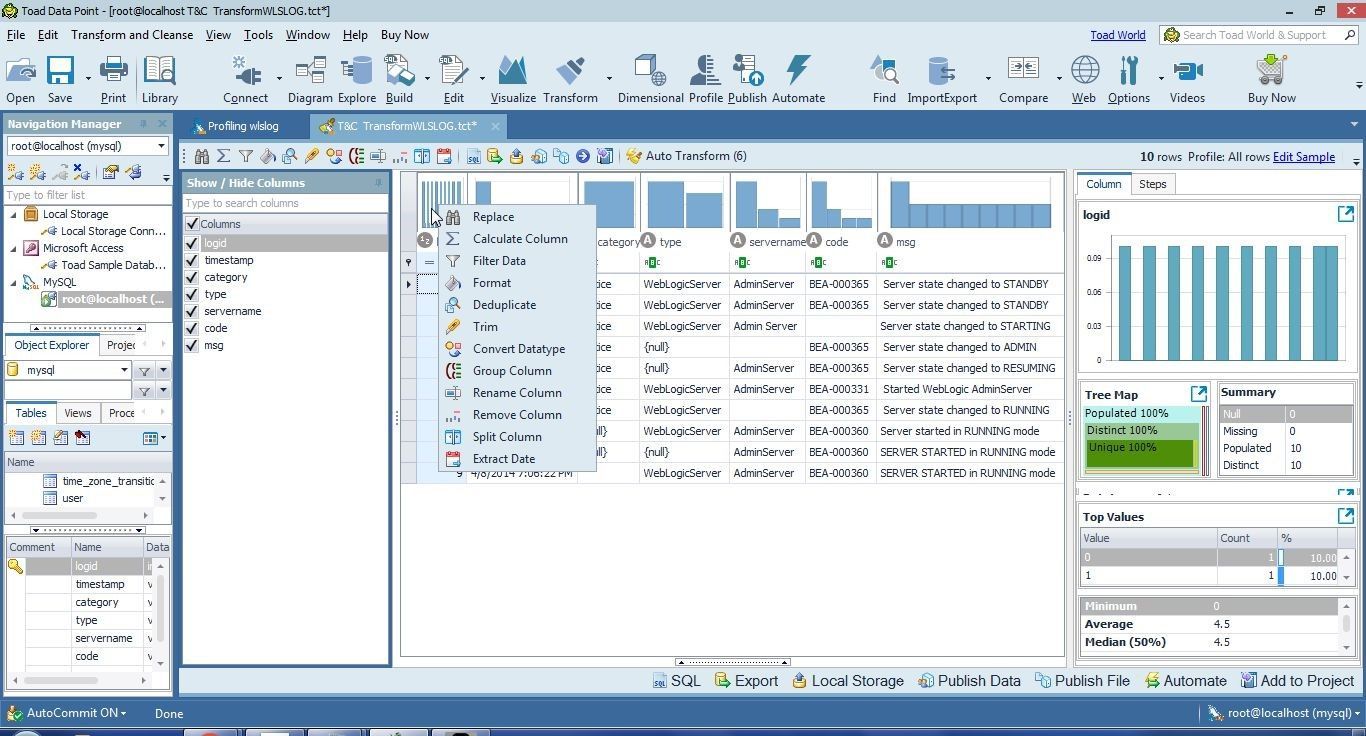Click the Type to filter list field
This screenshot has width=1366, height=736.
click(88, 195)
